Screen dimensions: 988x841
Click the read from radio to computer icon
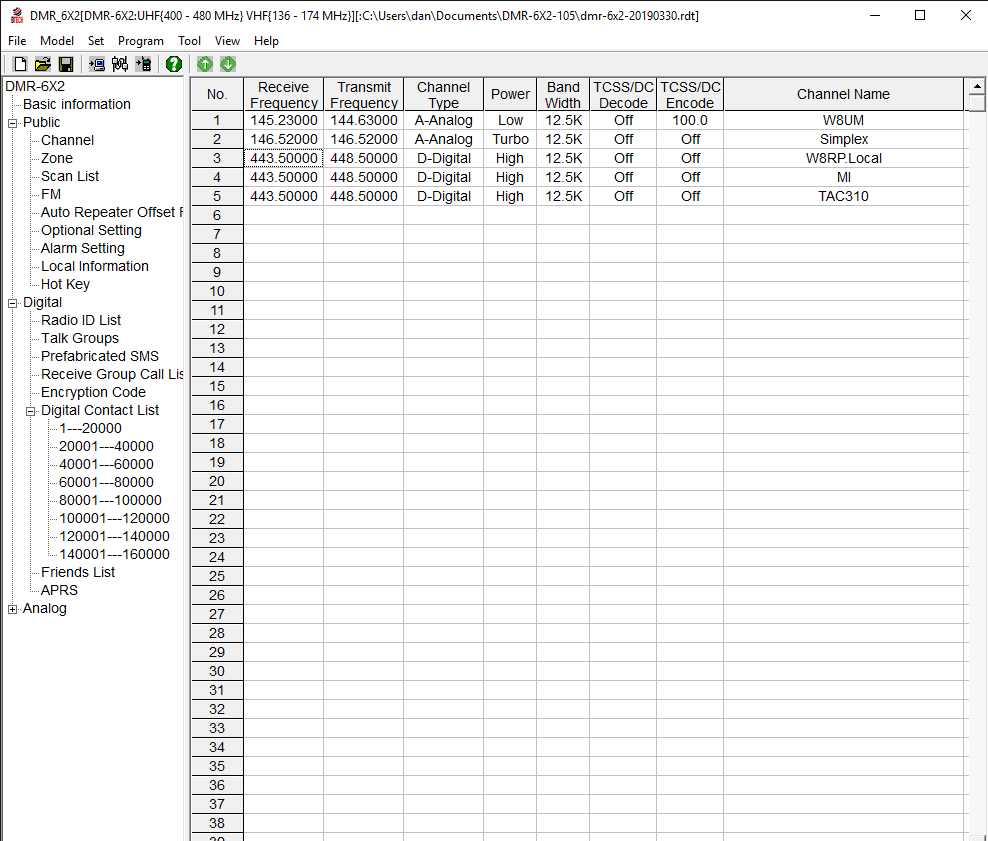97,64
